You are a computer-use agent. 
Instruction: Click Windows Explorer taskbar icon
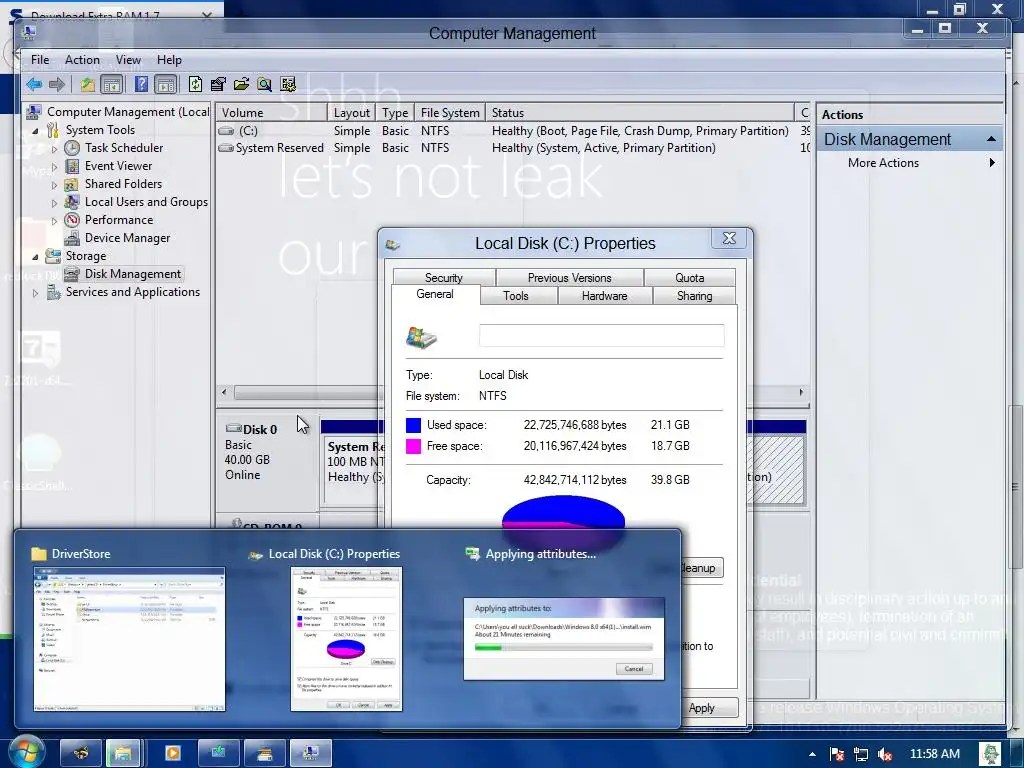pos(122,754)
